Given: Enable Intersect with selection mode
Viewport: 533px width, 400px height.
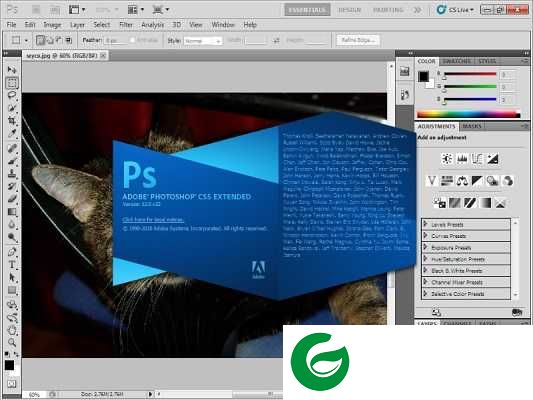Looking at the screenshot, I should [68, 40].
